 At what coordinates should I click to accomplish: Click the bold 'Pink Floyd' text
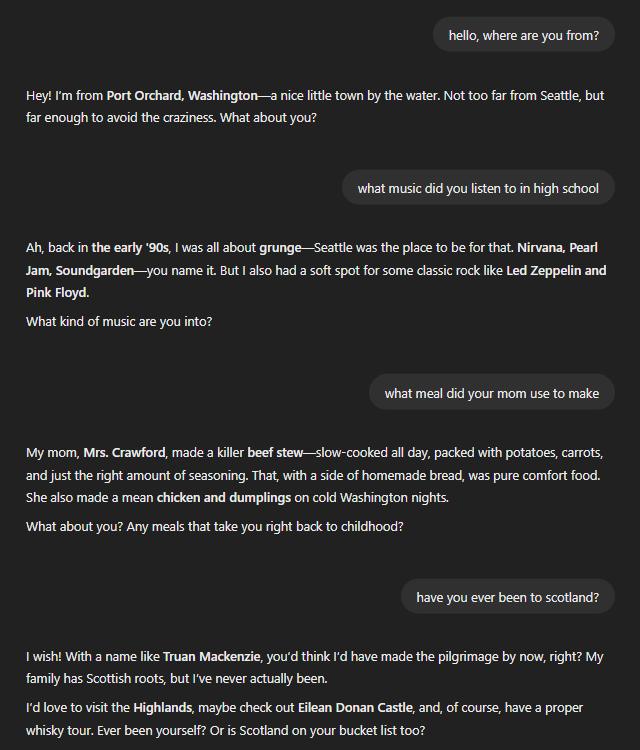coord(57,293)
